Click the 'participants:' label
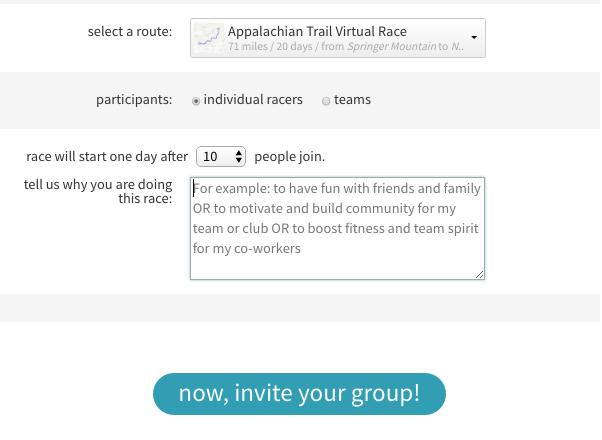 tap(134, 100)
